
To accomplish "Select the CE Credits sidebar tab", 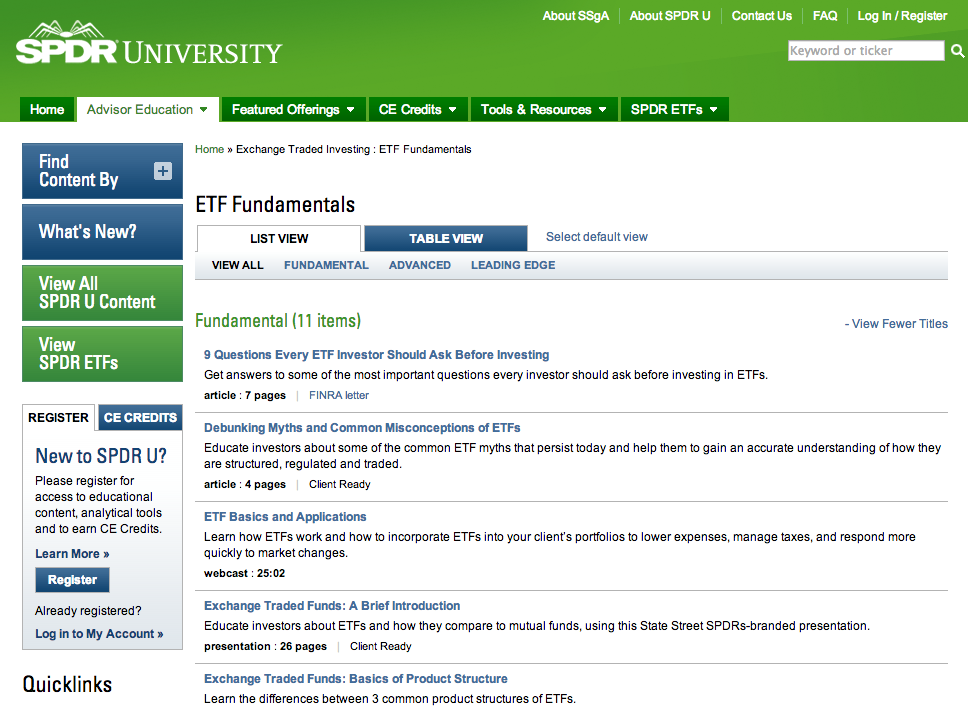I will (140, 417).
